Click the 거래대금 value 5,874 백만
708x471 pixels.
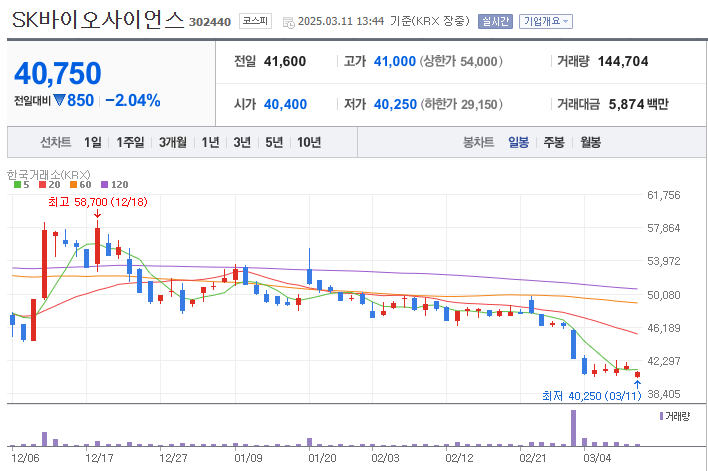[638, 104]
